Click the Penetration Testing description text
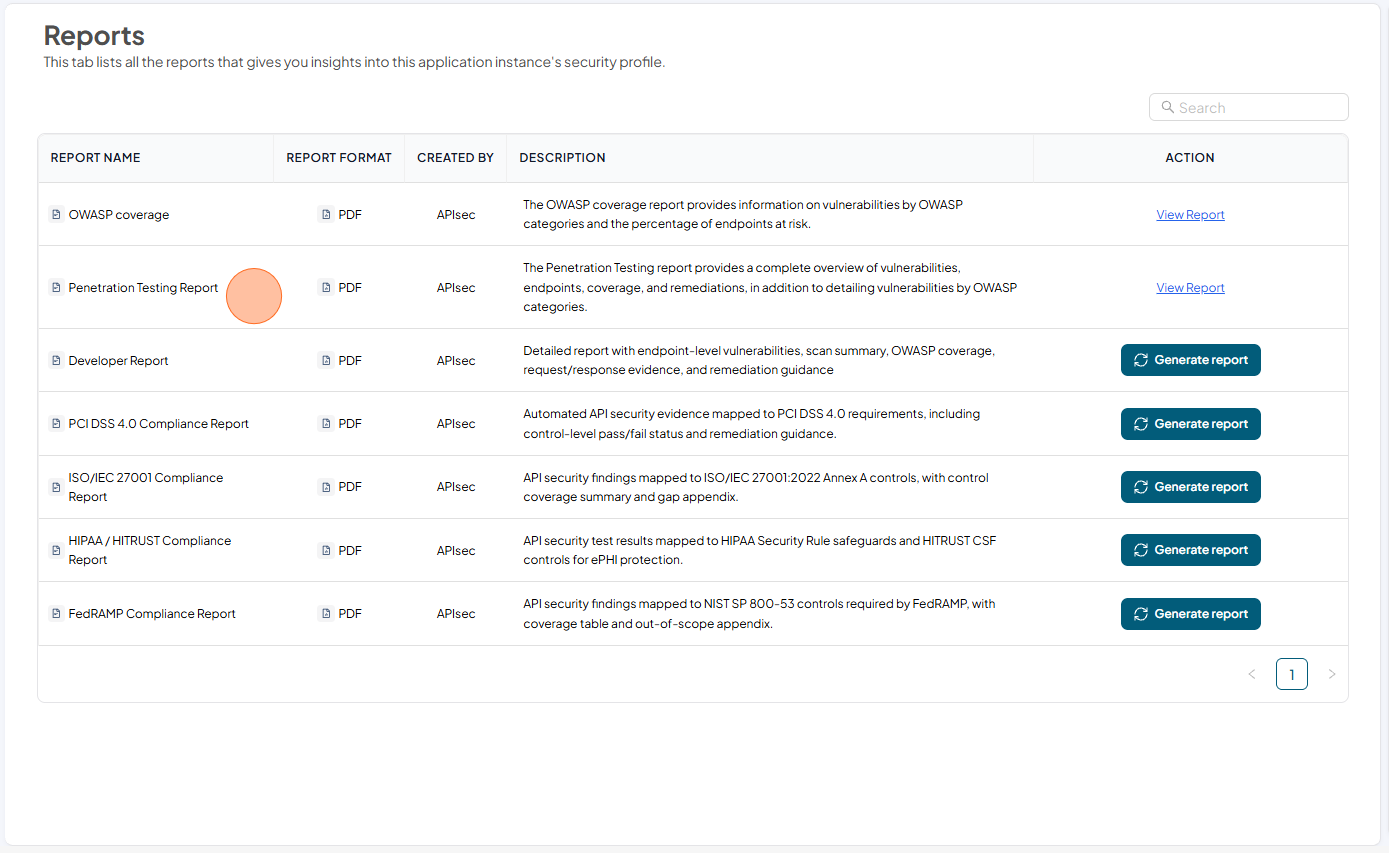This screenshot has width=1389, height=853. [770, 287]
